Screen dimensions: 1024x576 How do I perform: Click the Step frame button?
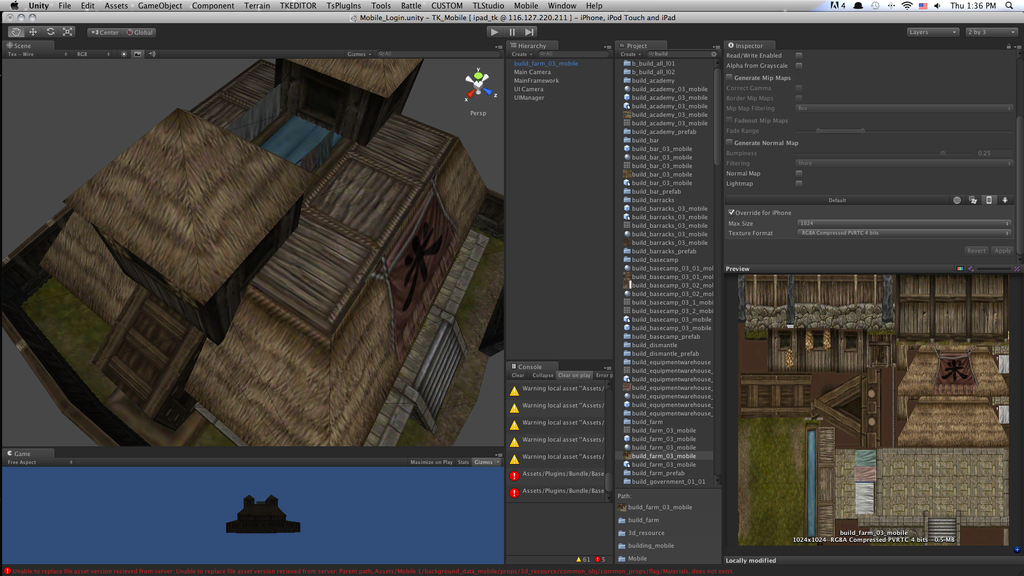pyautogui.click(x=530, y=32)
